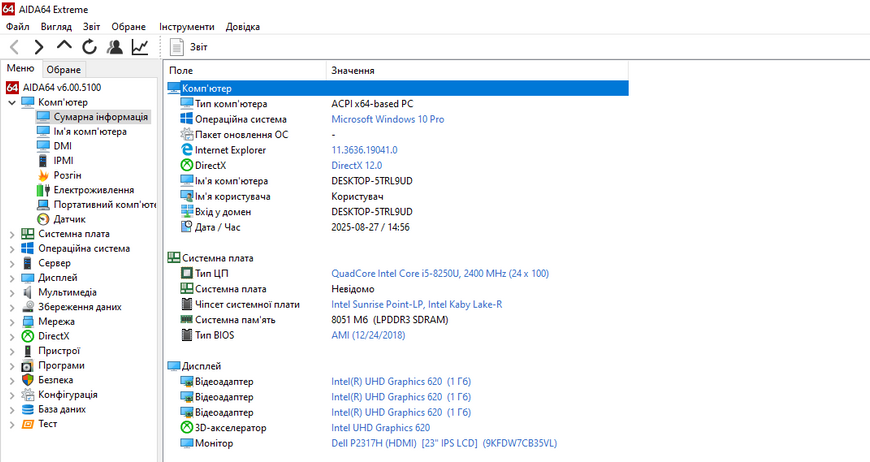Open the Звіт menu in menu bar
The width and height of the screenshot is (870, 462).
92,27
